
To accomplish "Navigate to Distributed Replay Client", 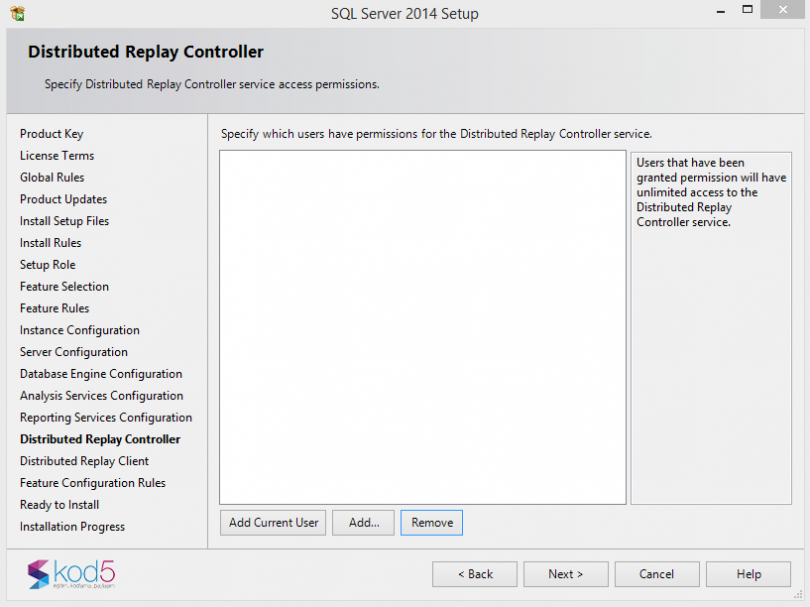I will pos(84,461).
